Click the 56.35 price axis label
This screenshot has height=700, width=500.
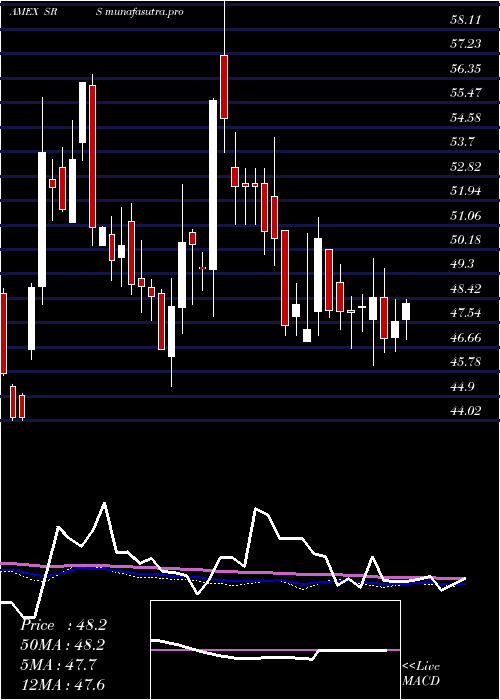tap(466, 69)
